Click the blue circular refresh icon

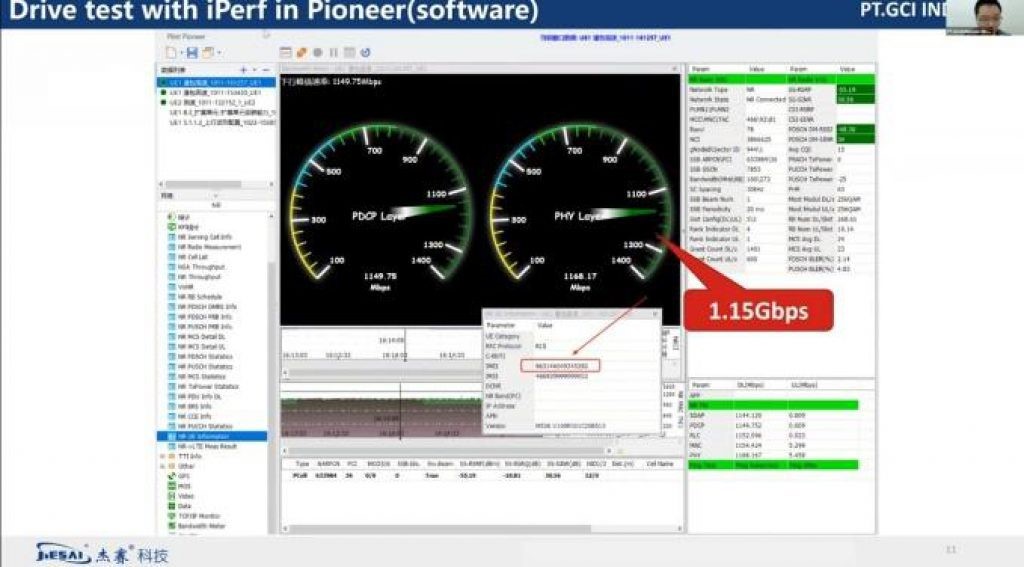365,52
